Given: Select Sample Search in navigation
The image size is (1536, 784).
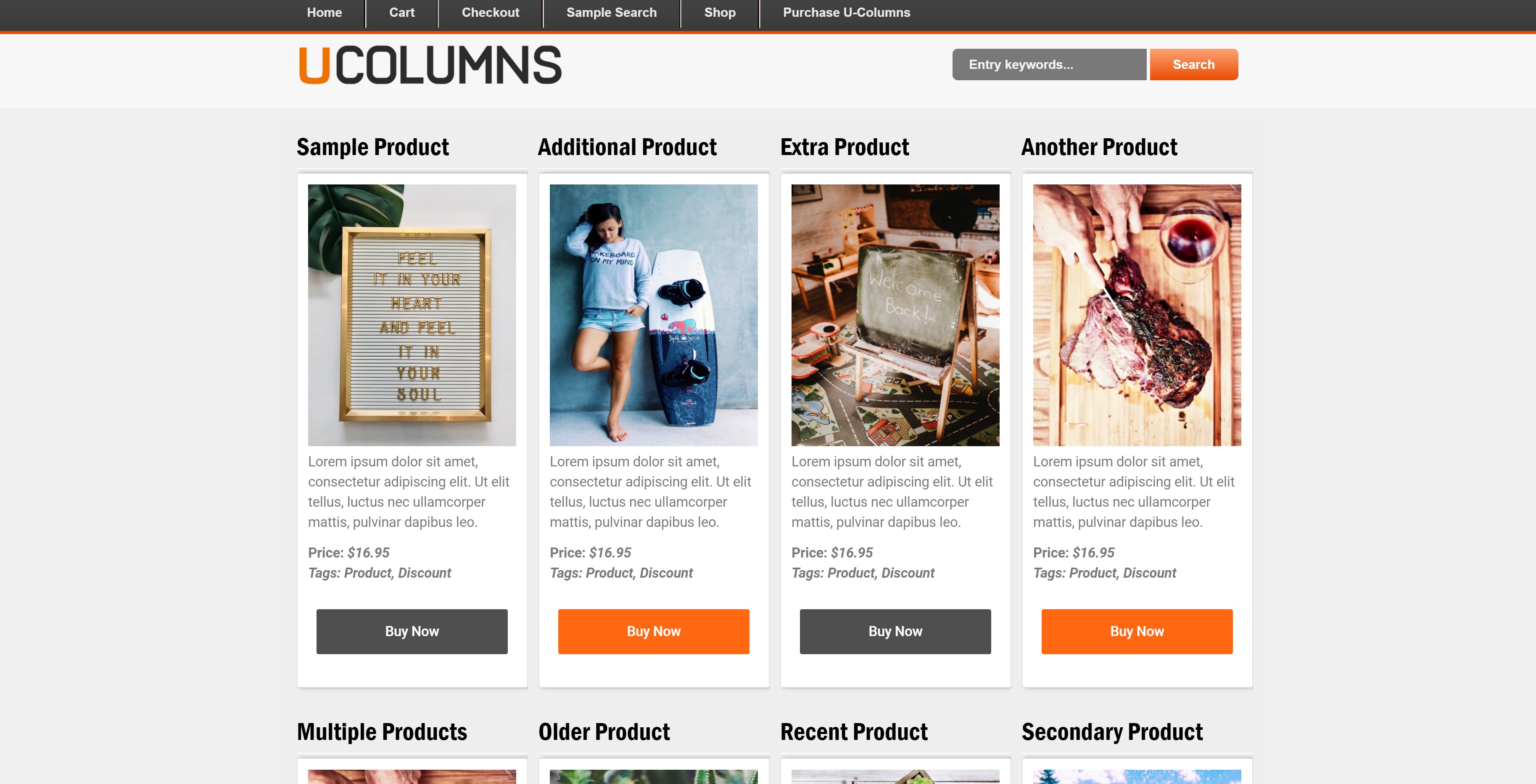Looking at the screenshot, I should pos(611,13).
